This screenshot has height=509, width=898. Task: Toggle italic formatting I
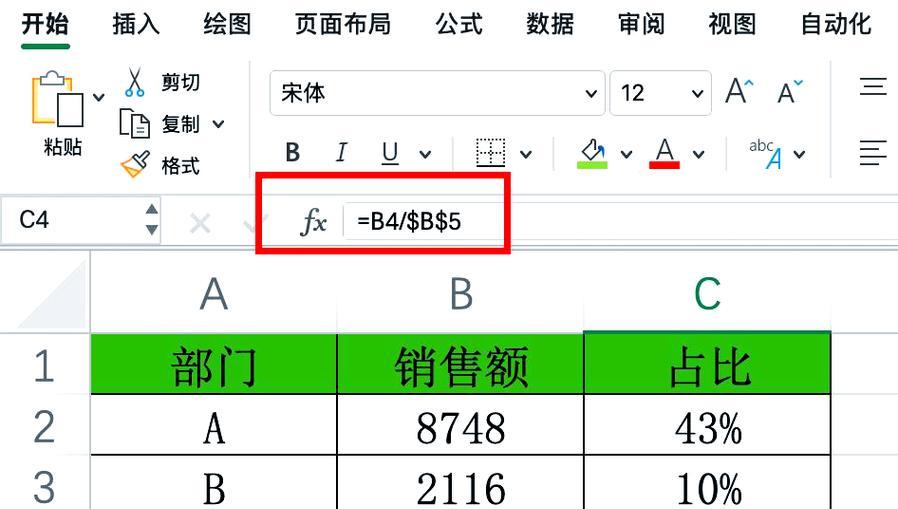tap(341, 153)
